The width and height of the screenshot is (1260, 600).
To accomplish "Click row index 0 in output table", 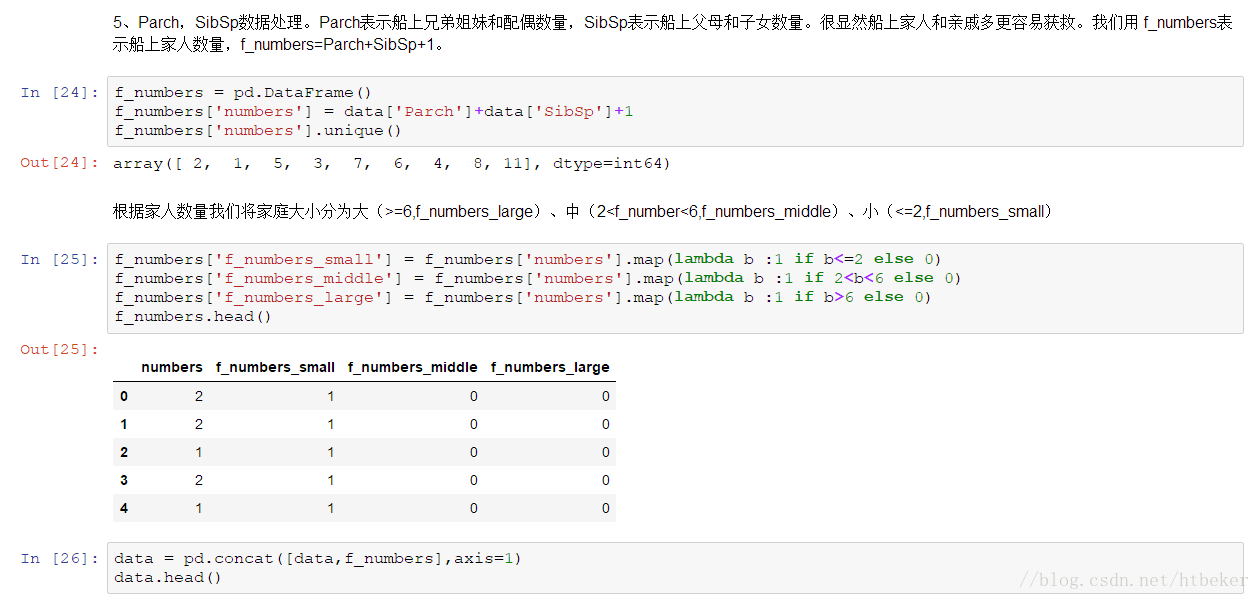I will 124,397.
